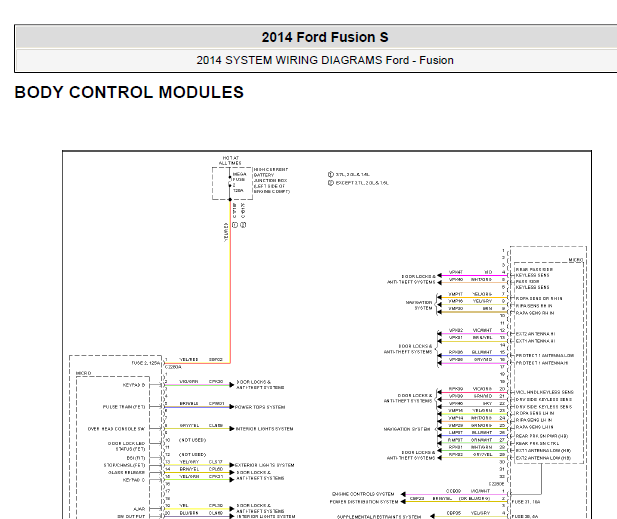Select the 'FUSE 2, 125A' label
This screenshot has height=519, width=617.
146,363
